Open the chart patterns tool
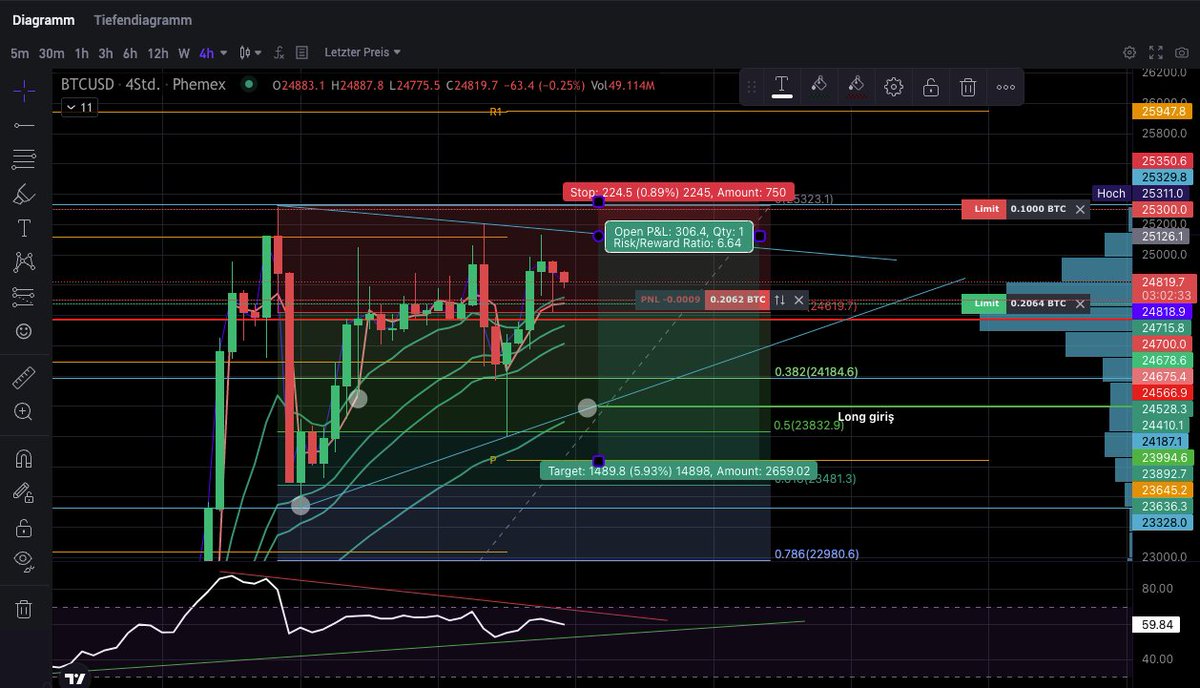This screenshot has width=1200, height=688. [x=25, y=262]
